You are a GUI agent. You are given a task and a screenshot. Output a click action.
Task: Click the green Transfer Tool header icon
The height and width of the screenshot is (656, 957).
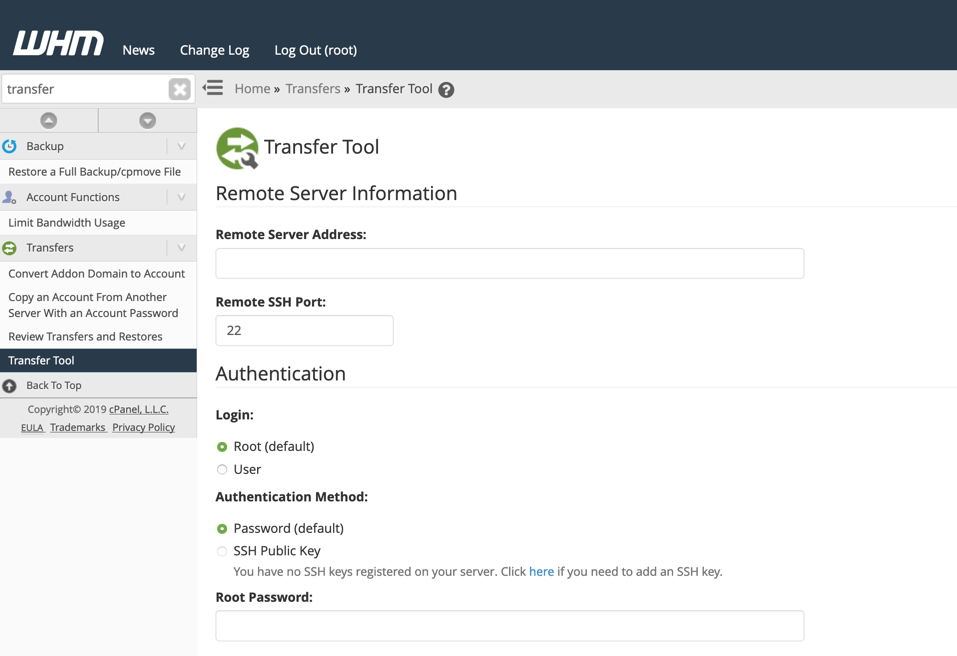(x=237, y=148)
